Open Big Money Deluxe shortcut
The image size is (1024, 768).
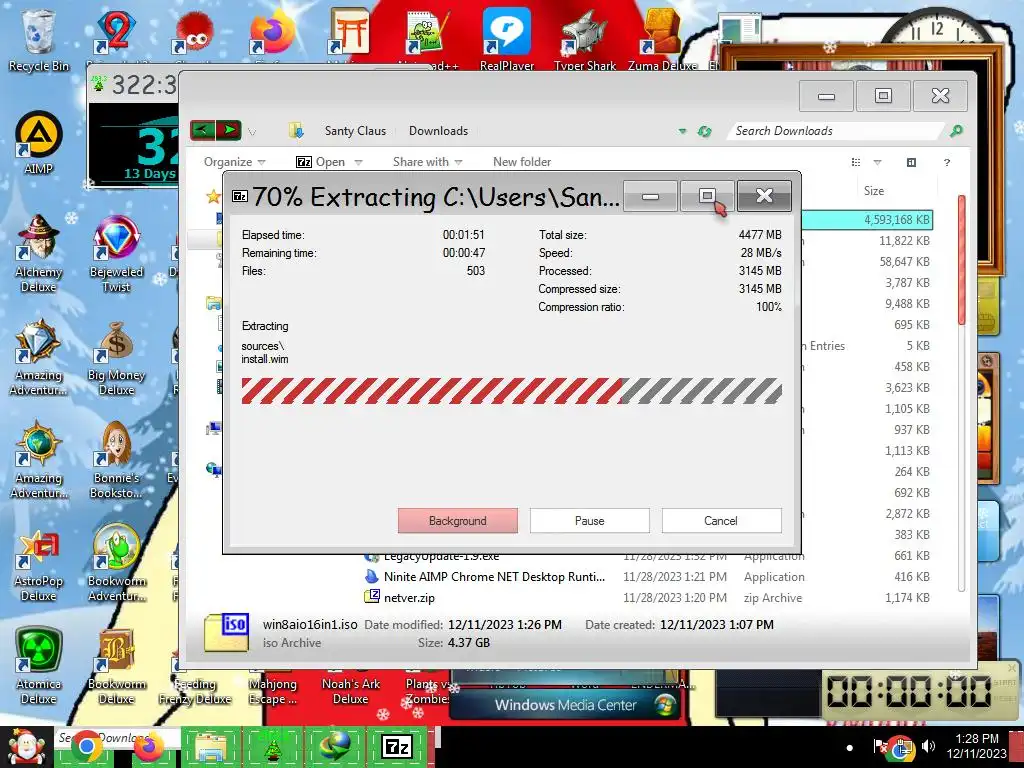tap(116, 358)
